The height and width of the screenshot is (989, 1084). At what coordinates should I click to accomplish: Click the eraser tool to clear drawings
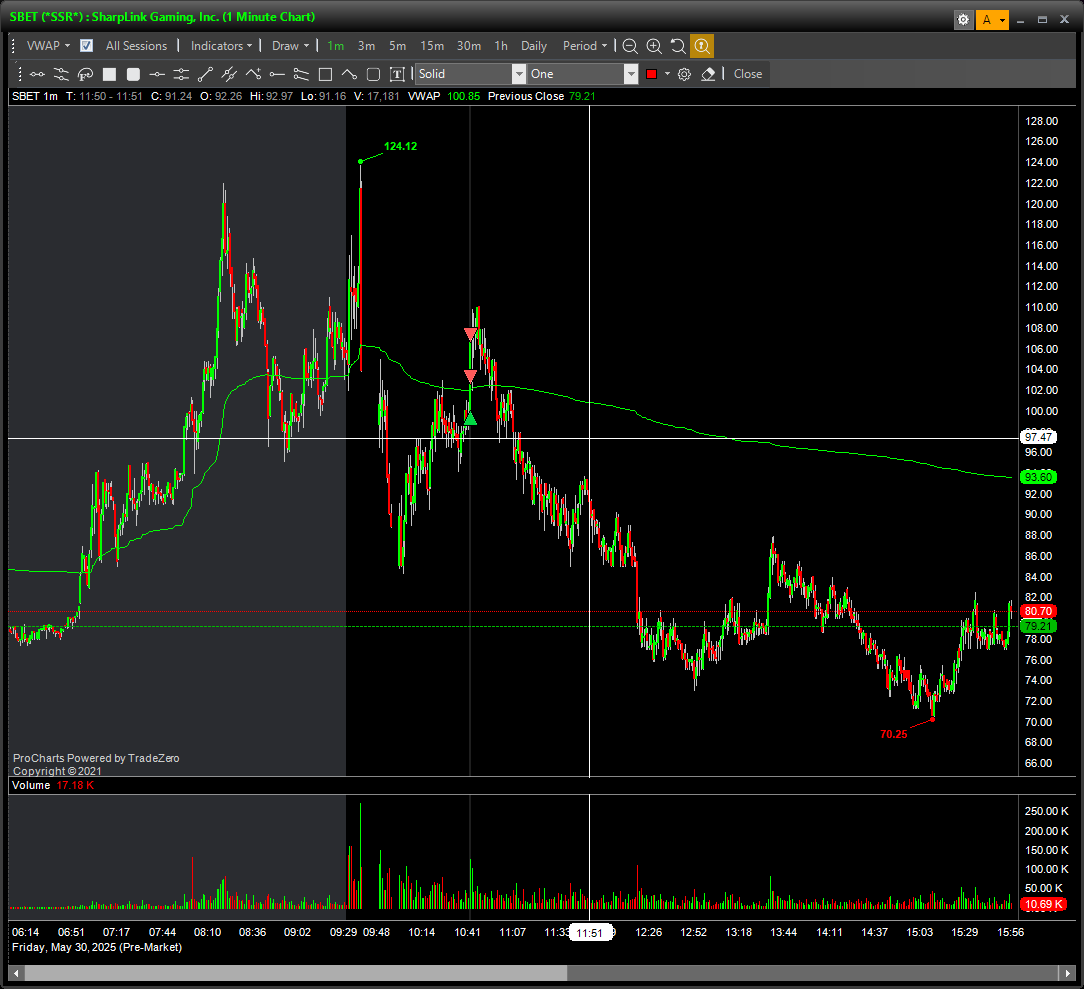(x=708, y=74)
